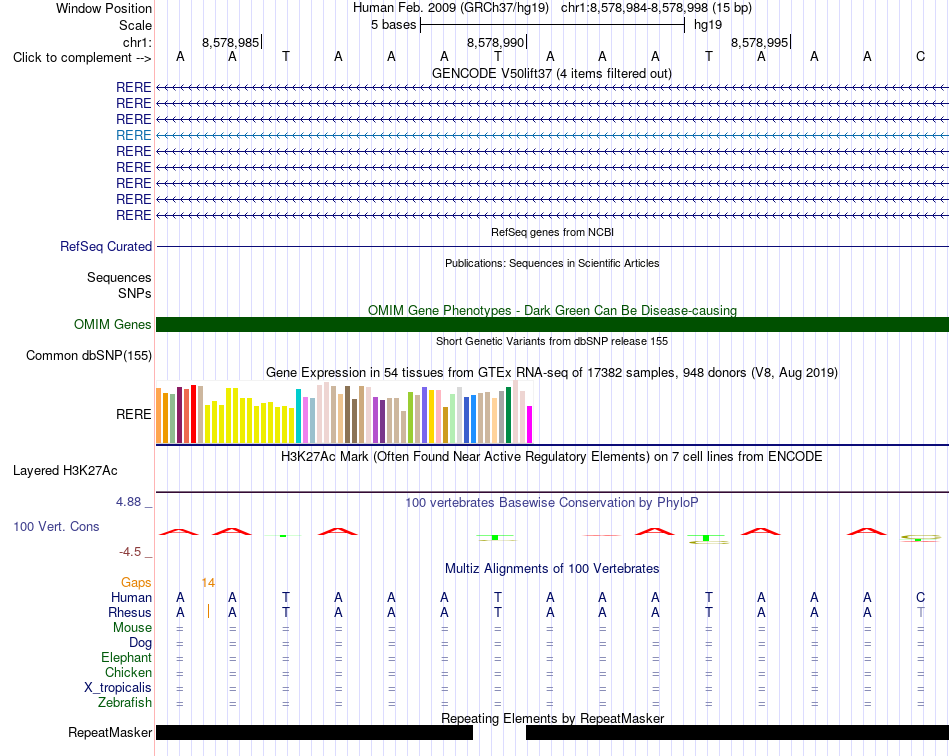Click the Dog alignment row label
The height and width of the screenshot is (756, 950).
[140, 643]
